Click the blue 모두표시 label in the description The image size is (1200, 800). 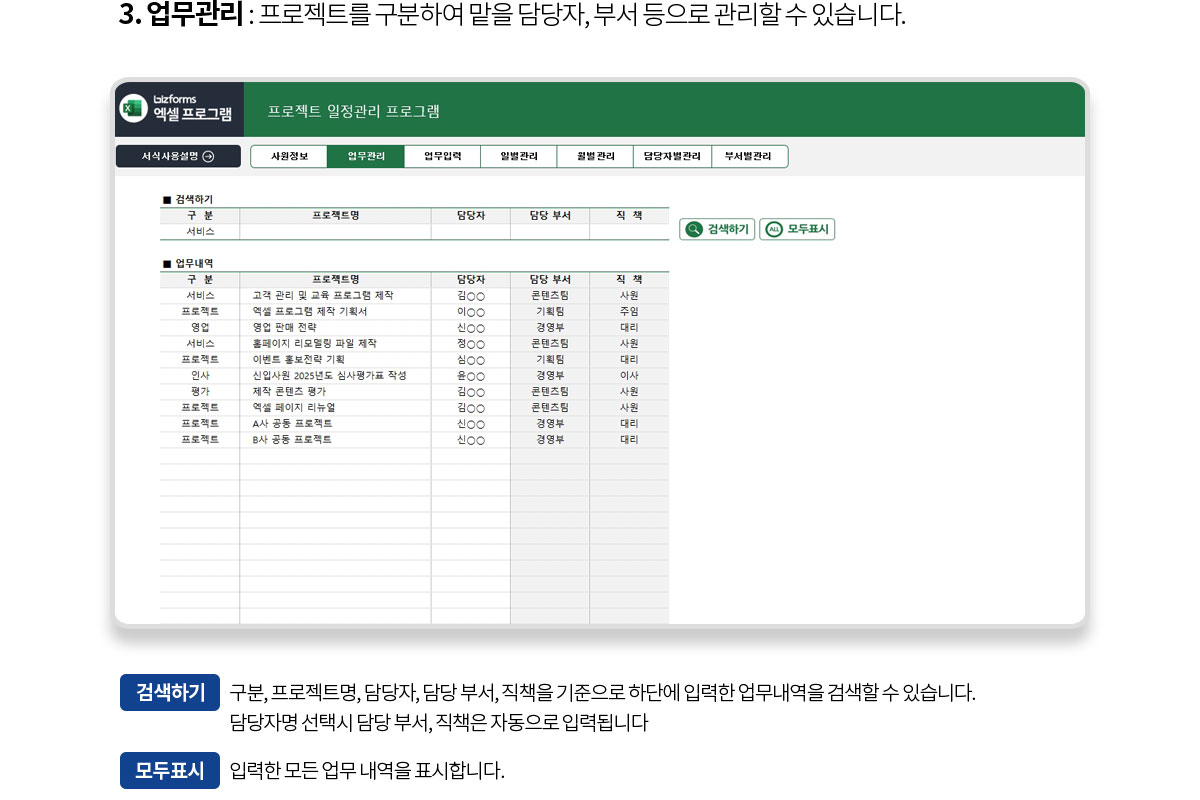tap(170, 771)
